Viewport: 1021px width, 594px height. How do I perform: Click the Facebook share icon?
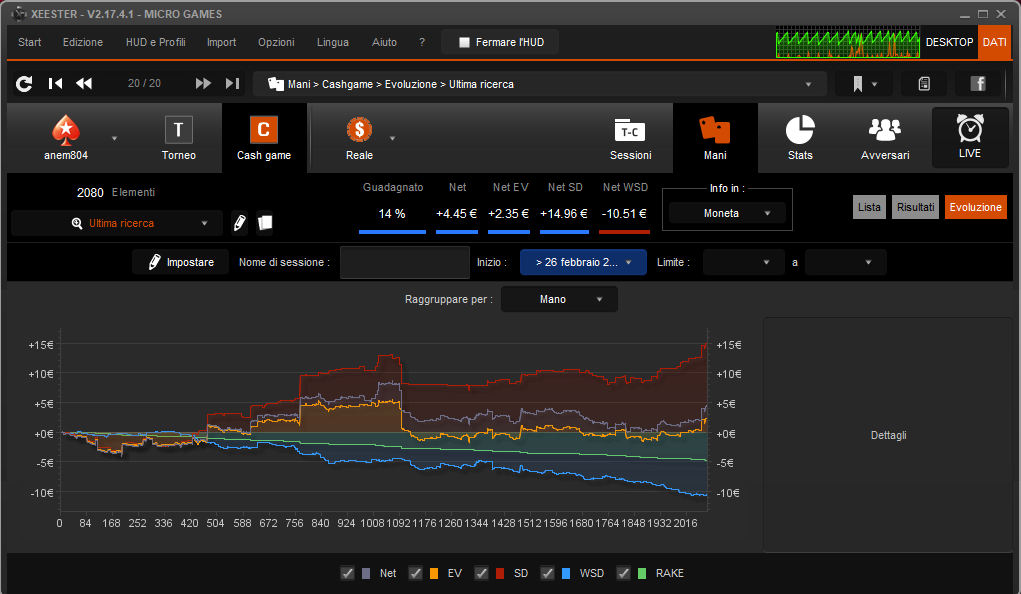point(977,83)
